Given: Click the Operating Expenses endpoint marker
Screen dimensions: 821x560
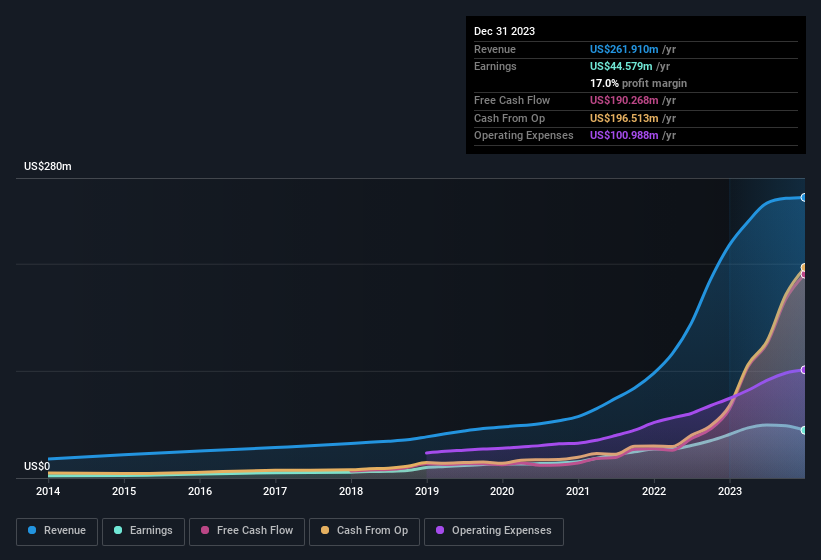Looking at the screenshot, I should click(x=804, y=369).
